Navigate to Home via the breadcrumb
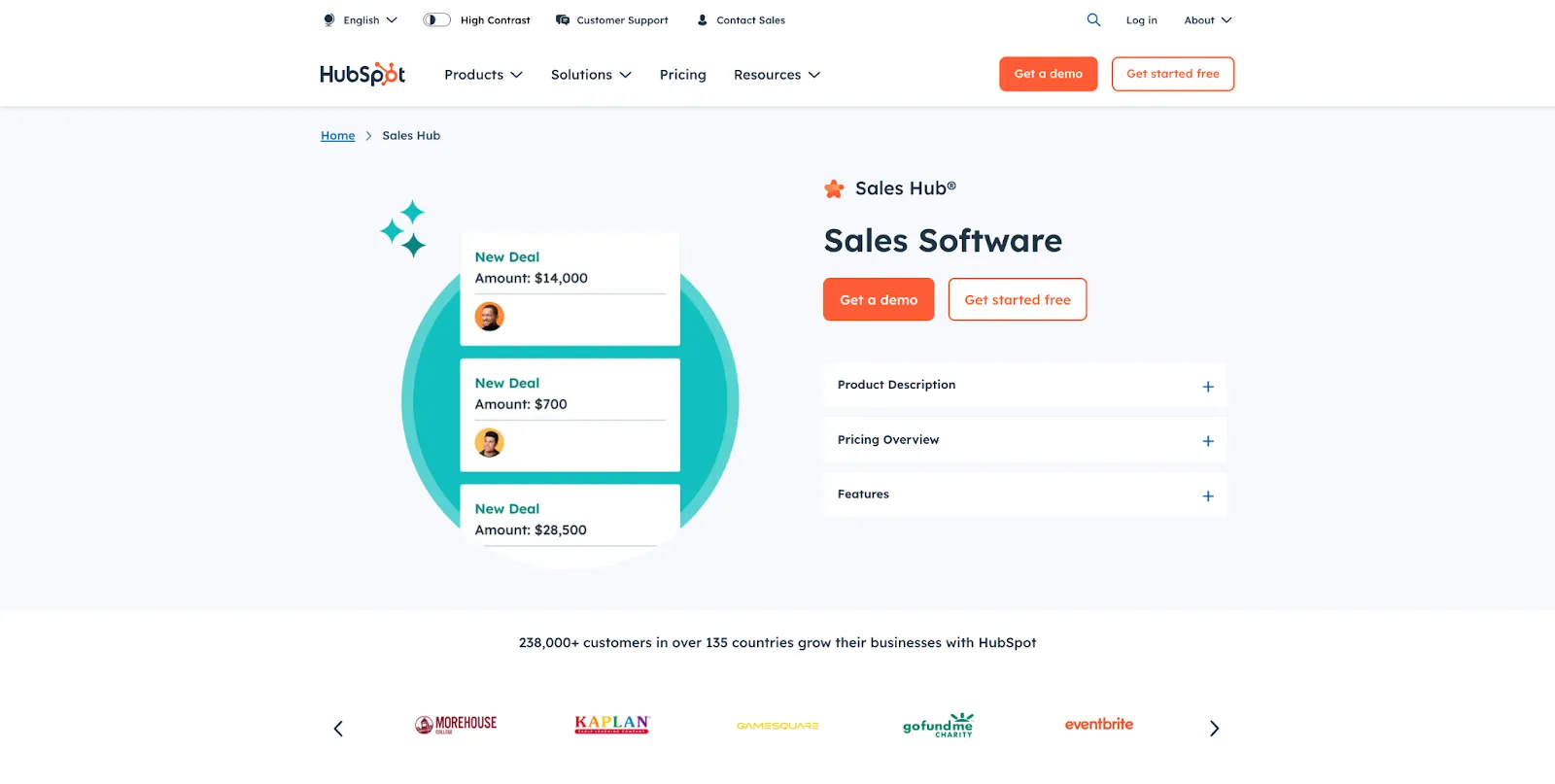Viewport: 1555px width, 784px height. coord(337,135)
